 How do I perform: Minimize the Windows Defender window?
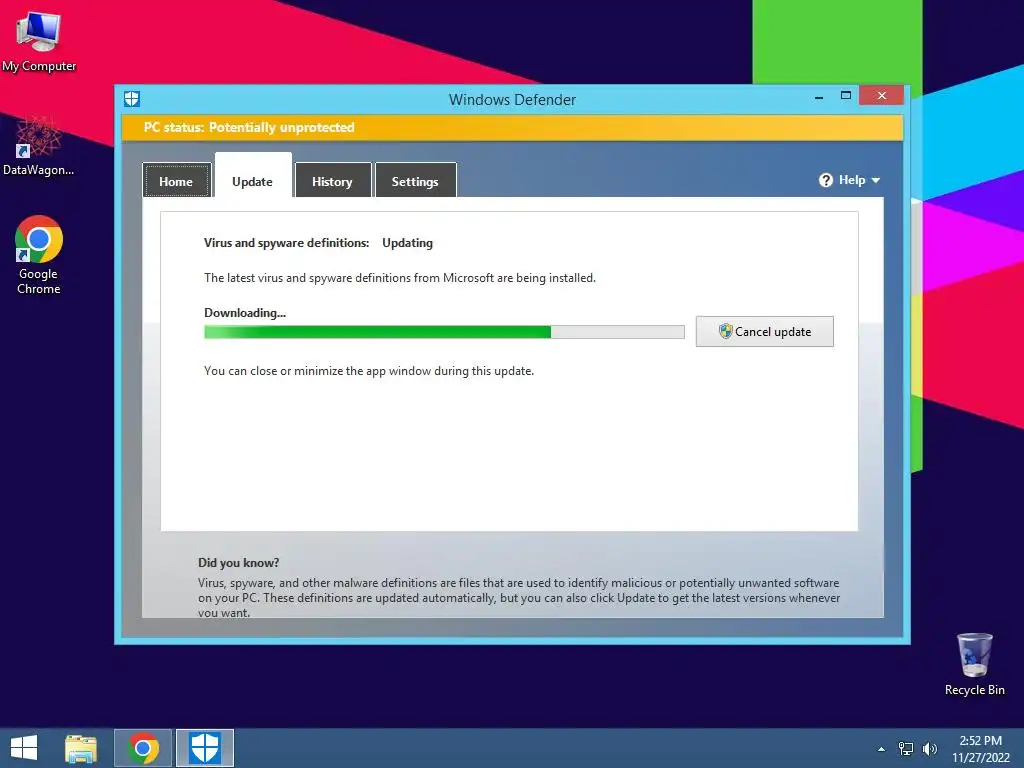coord(819,97)
